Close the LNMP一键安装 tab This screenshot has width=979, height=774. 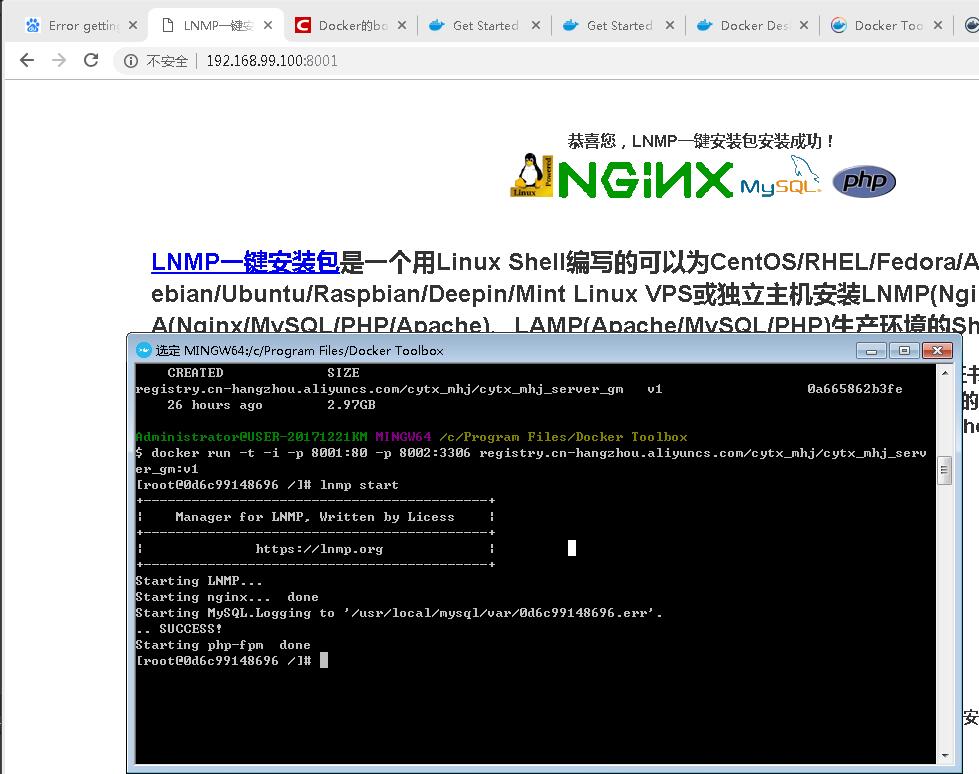[x=268, y=26]
